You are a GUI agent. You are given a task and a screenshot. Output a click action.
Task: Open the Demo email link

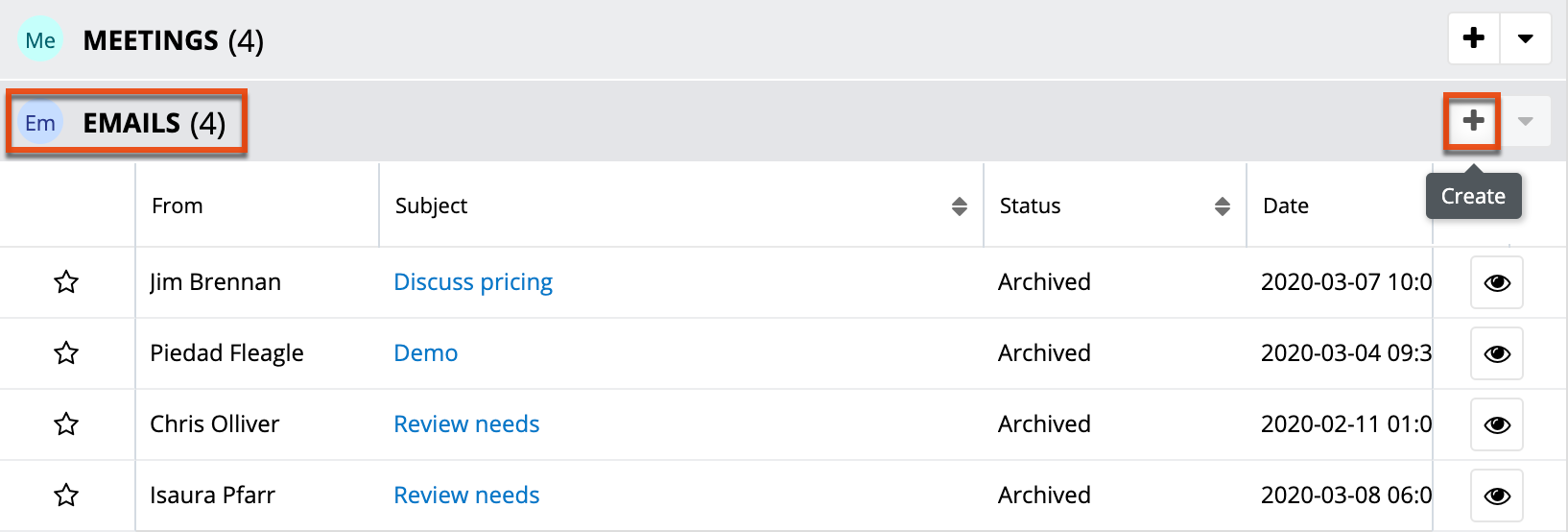pyautogui.click(x=425, y=353)
